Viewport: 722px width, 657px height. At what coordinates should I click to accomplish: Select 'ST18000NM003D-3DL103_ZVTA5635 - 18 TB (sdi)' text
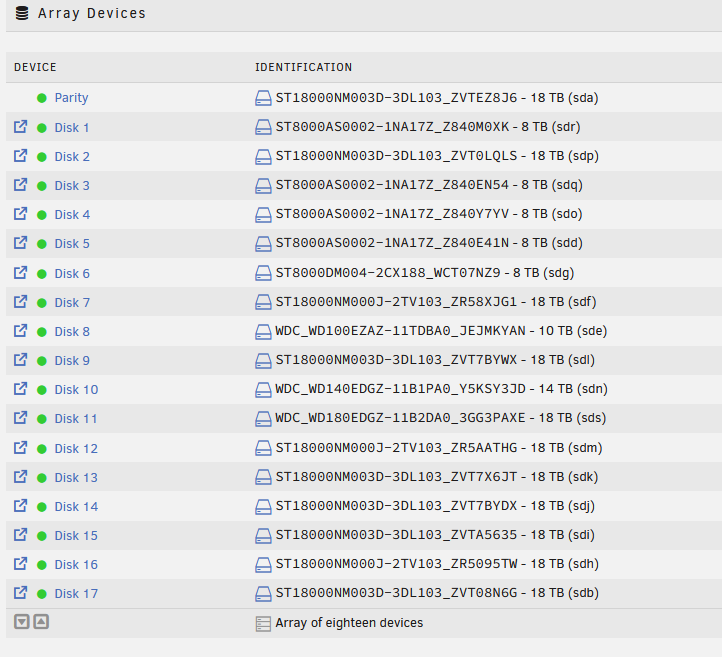coord(435,535)
